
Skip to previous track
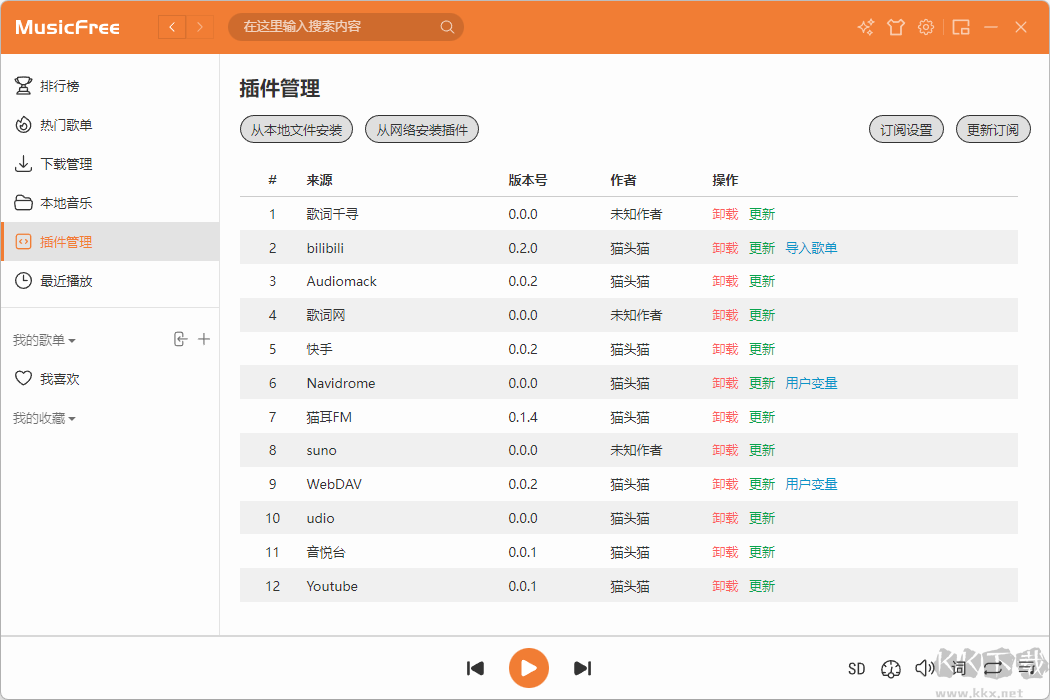click(x=475, y=668)
